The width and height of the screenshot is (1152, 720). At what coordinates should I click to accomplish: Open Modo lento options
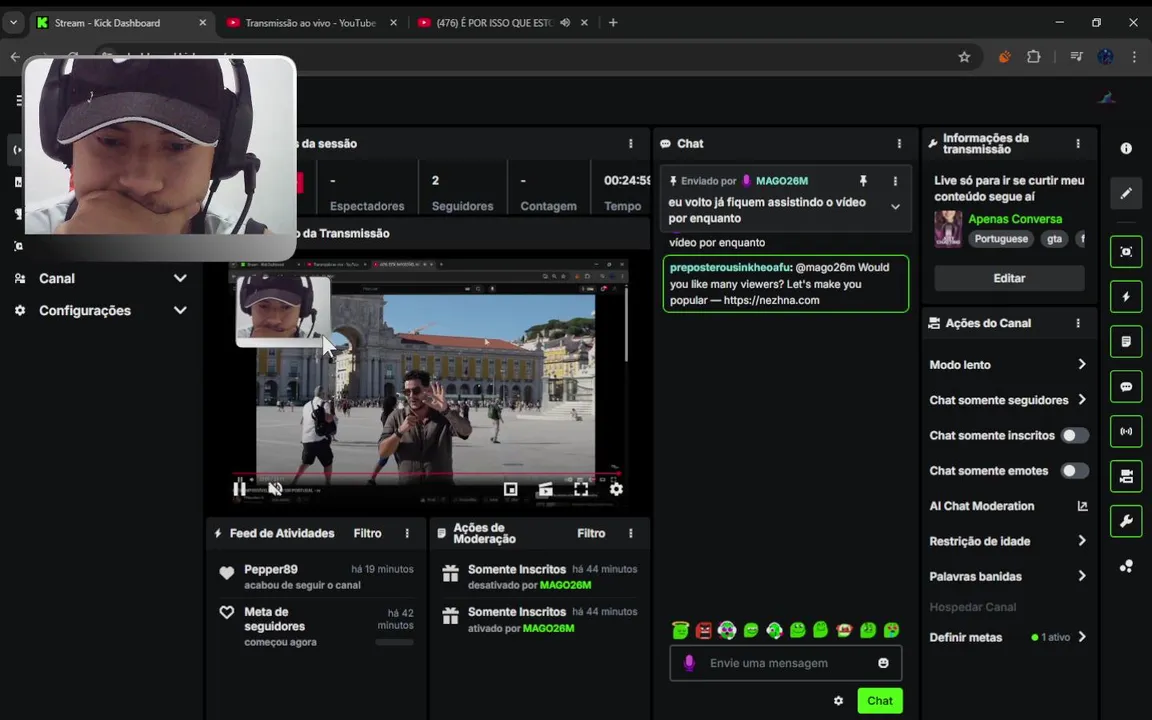pyautogui.click(x=1008, y=364)
